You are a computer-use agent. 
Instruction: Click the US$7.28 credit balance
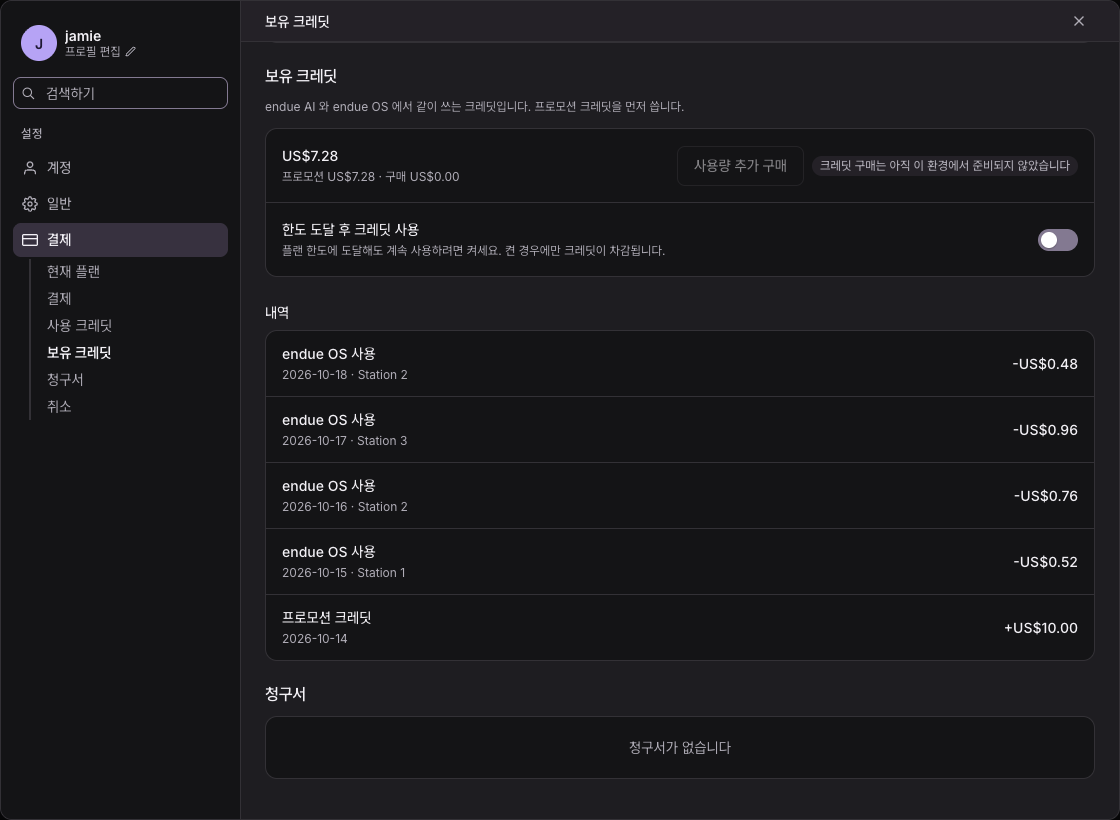coord(310,156)
